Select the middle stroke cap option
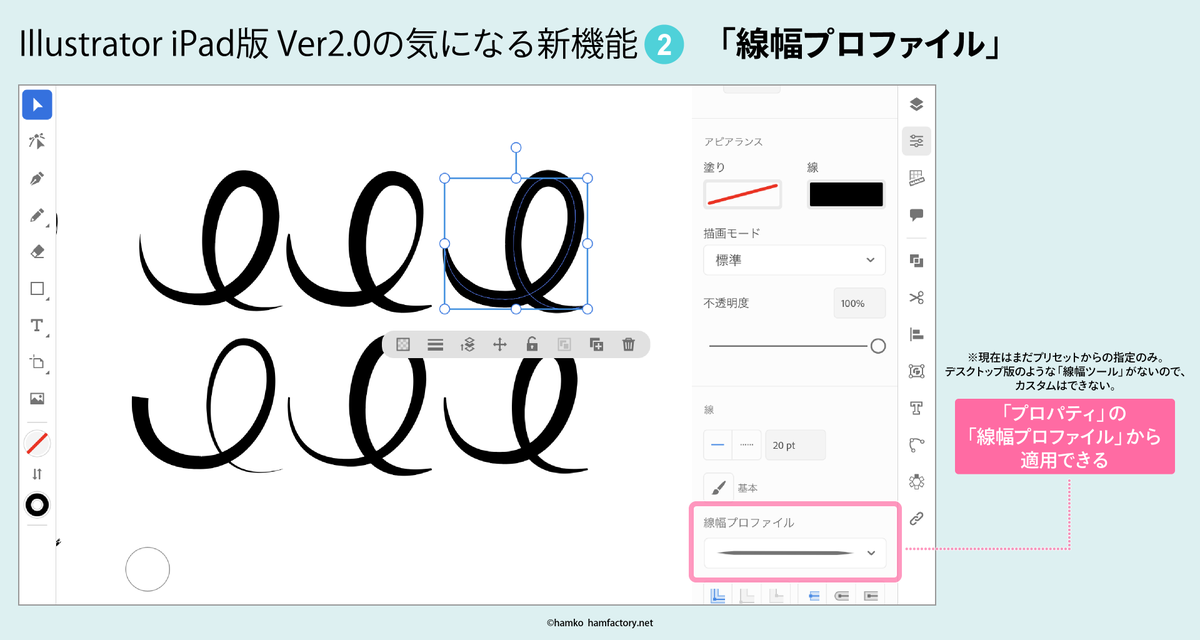 [842, 595]
